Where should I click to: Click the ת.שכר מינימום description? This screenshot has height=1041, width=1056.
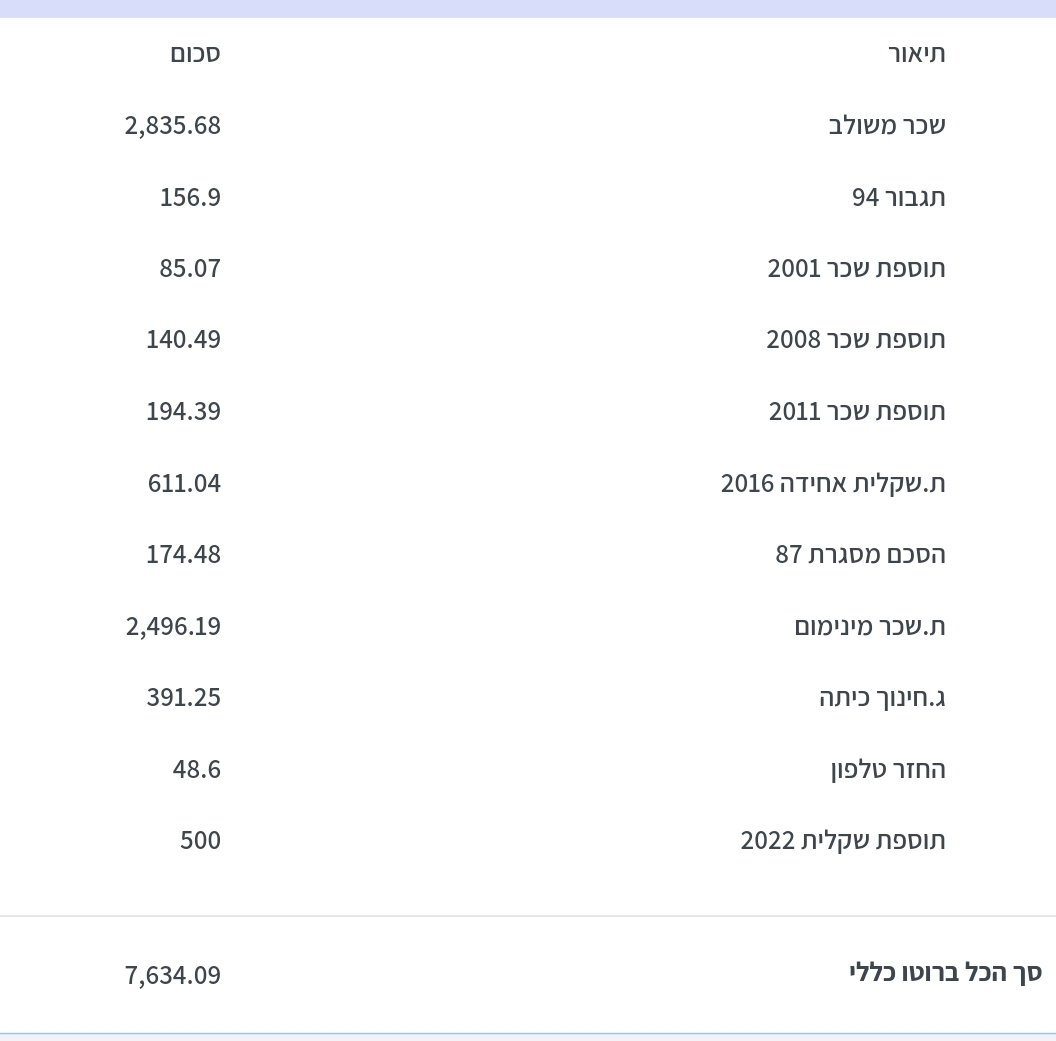pyautogui.click(x=869, y=626)
